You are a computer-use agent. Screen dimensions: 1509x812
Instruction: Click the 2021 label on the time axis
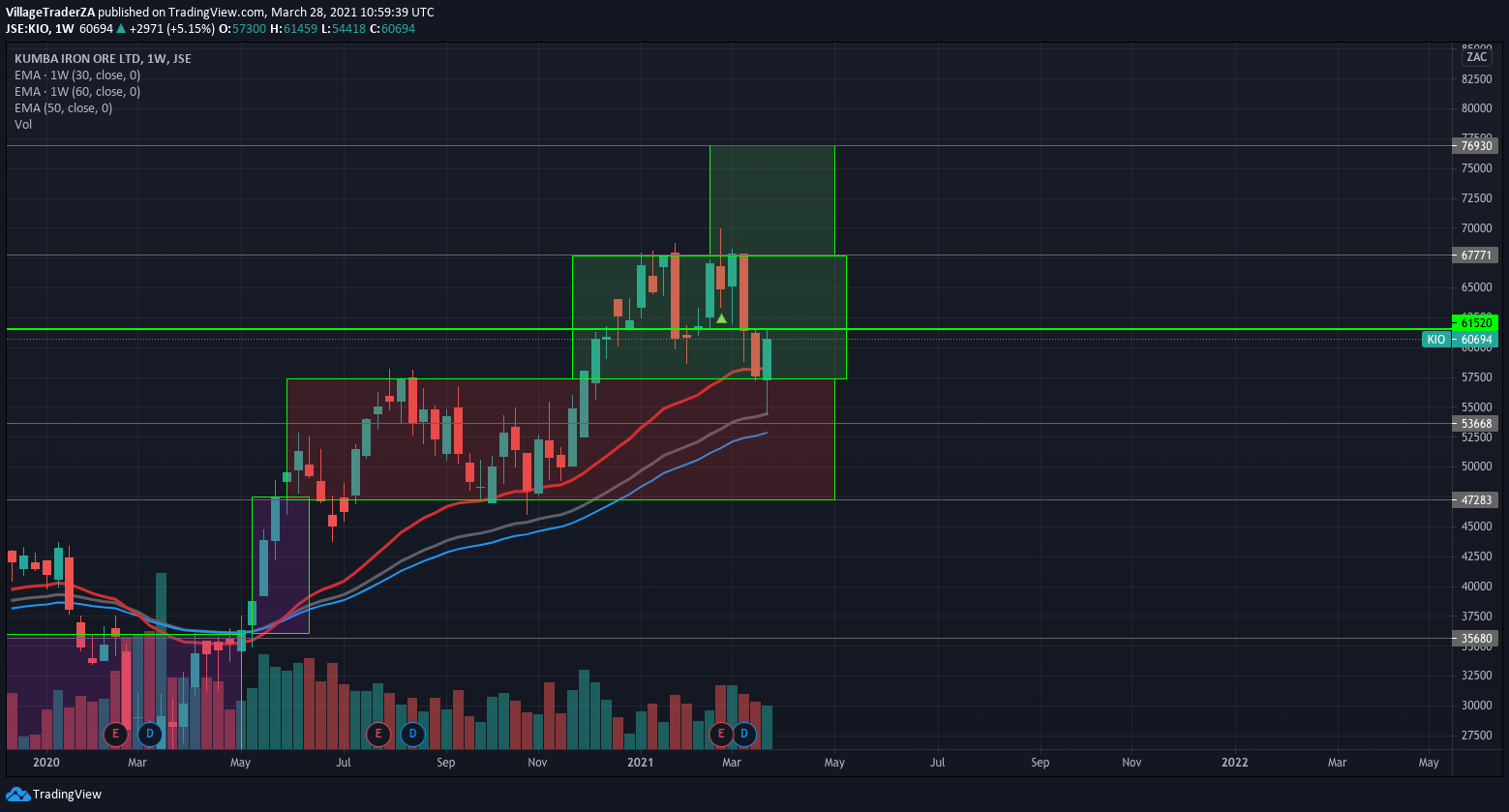641,763
